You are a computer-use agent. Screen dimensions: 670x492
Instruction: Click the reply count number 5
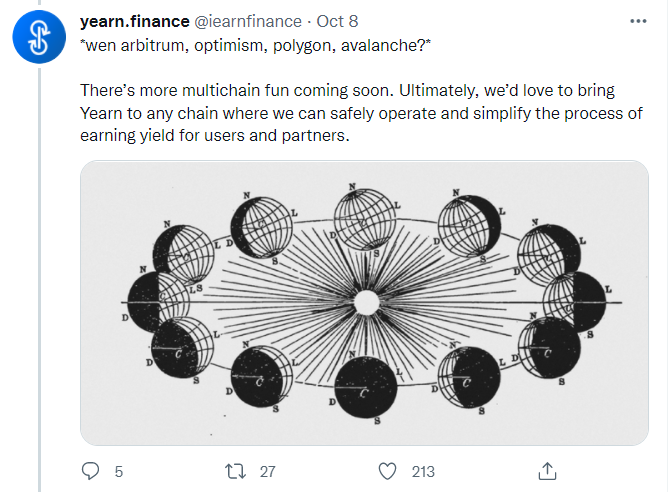pyautogui.click(x=119, y=471)
